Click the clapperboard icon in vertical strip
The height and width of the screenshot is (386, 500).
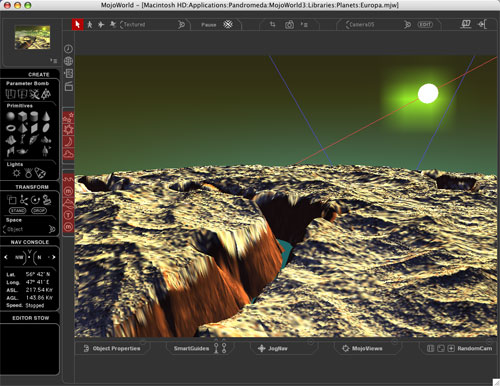(69, 86)
